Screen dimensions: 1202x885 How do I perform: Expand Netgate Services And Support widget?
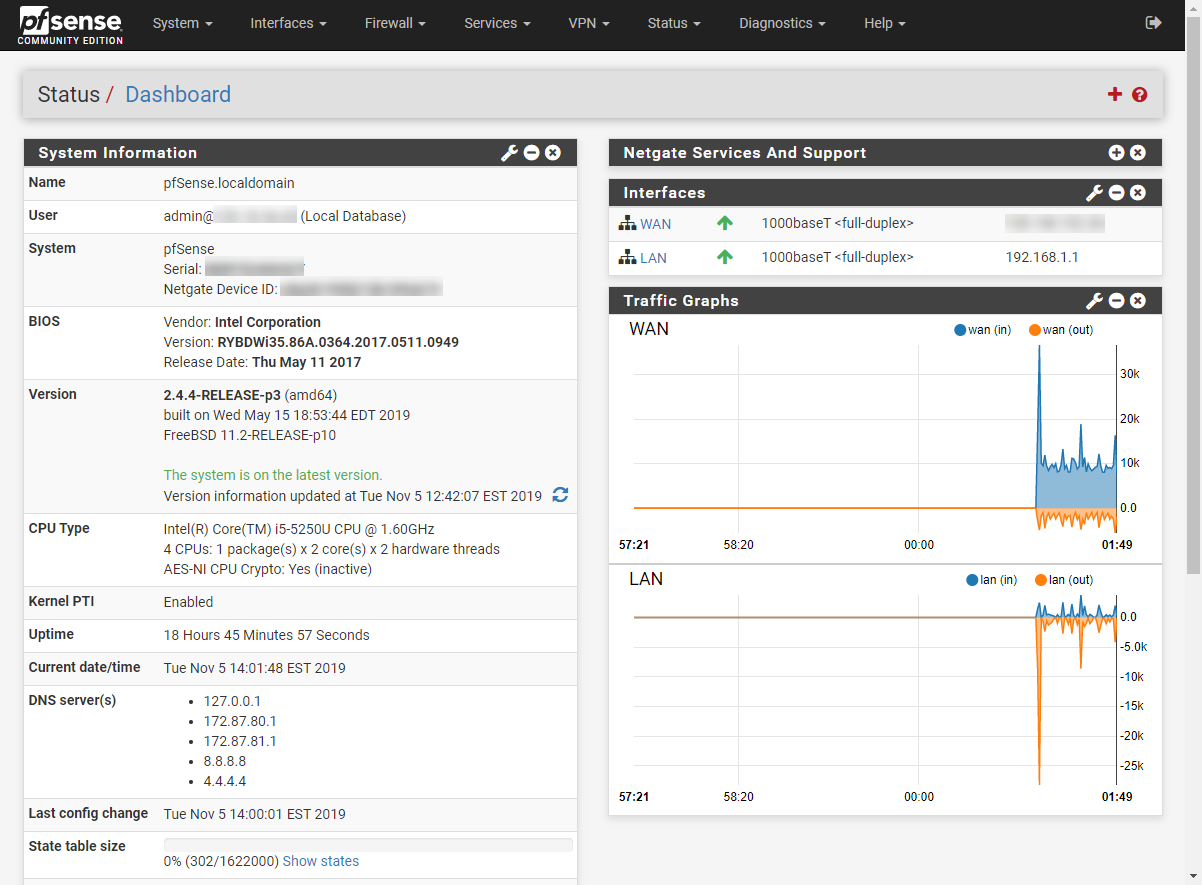coord(1117,153)
